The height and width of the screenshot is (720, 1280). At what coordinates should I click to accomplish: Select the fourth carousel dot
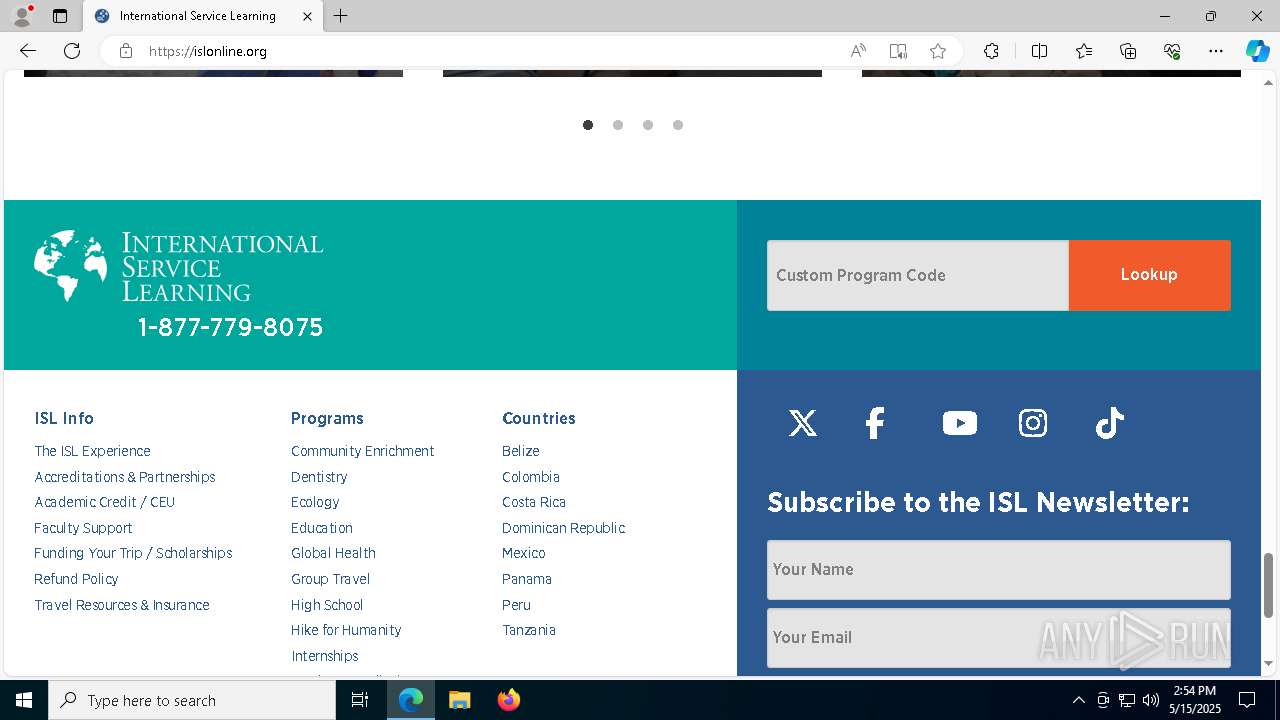pos(678,125)
